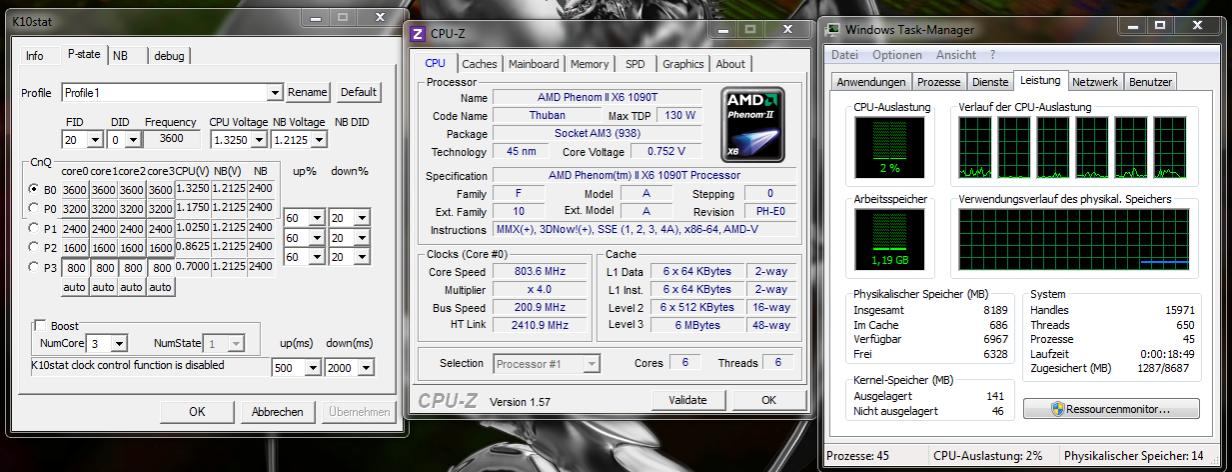The height and width of the screenshot is (472, 1232).
Task: Click the Task-Manager title bar icon
Action: tap(832, 29)
